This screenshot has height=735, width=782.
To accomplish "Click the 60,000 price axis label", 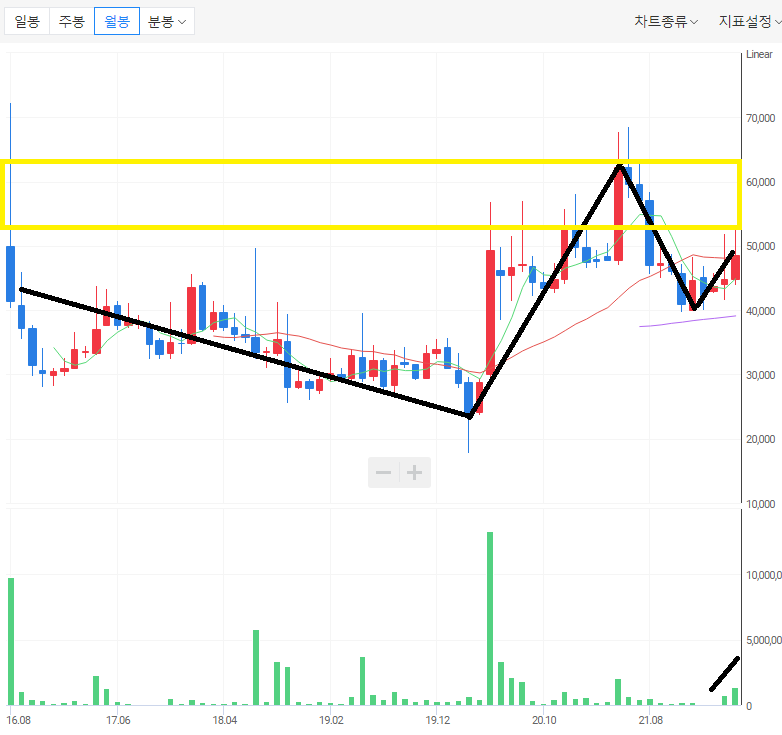I will tap(761, 182).
